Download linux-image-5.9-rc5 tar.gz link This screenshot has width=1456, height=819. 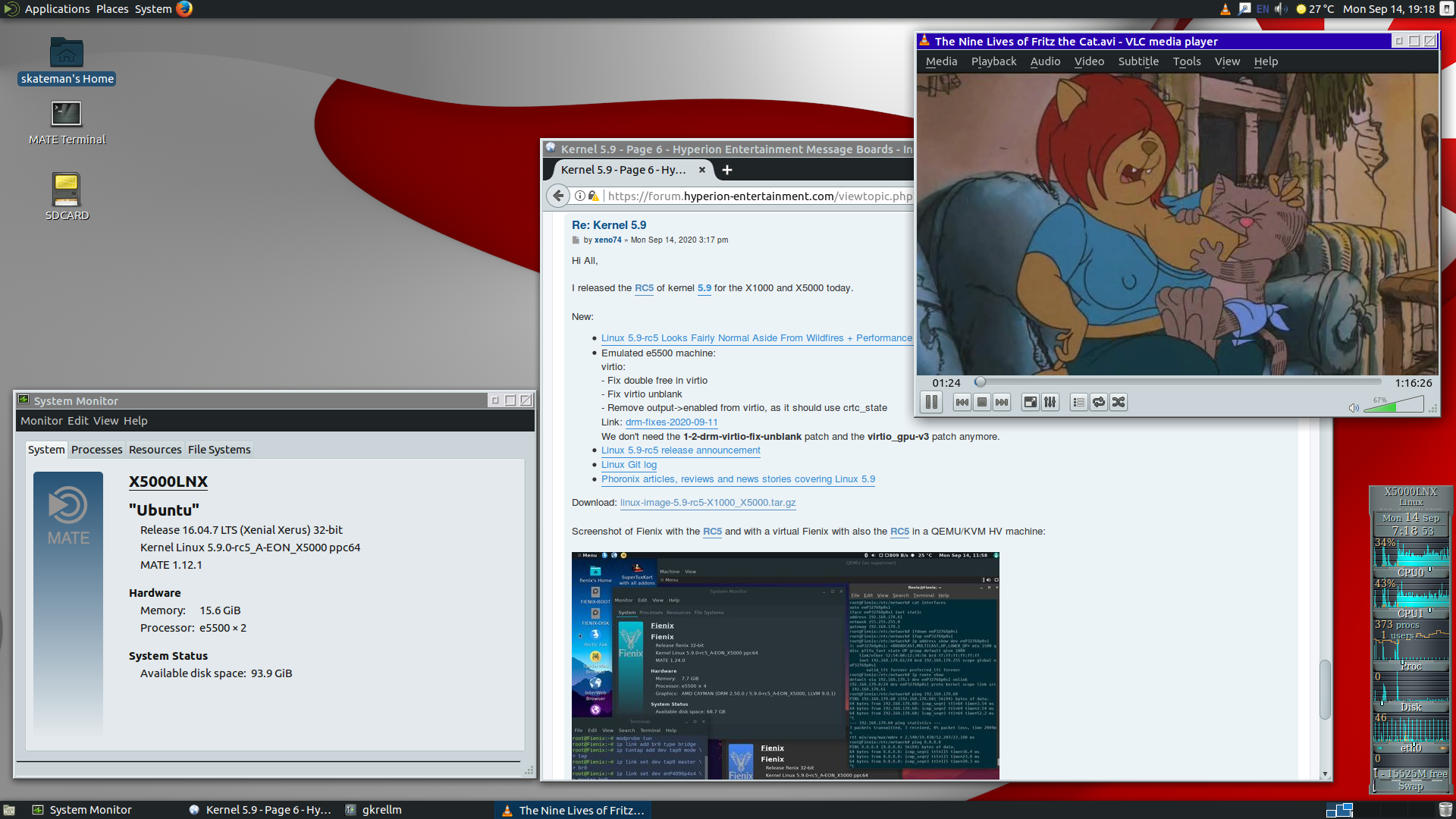[x=708, y=503]
